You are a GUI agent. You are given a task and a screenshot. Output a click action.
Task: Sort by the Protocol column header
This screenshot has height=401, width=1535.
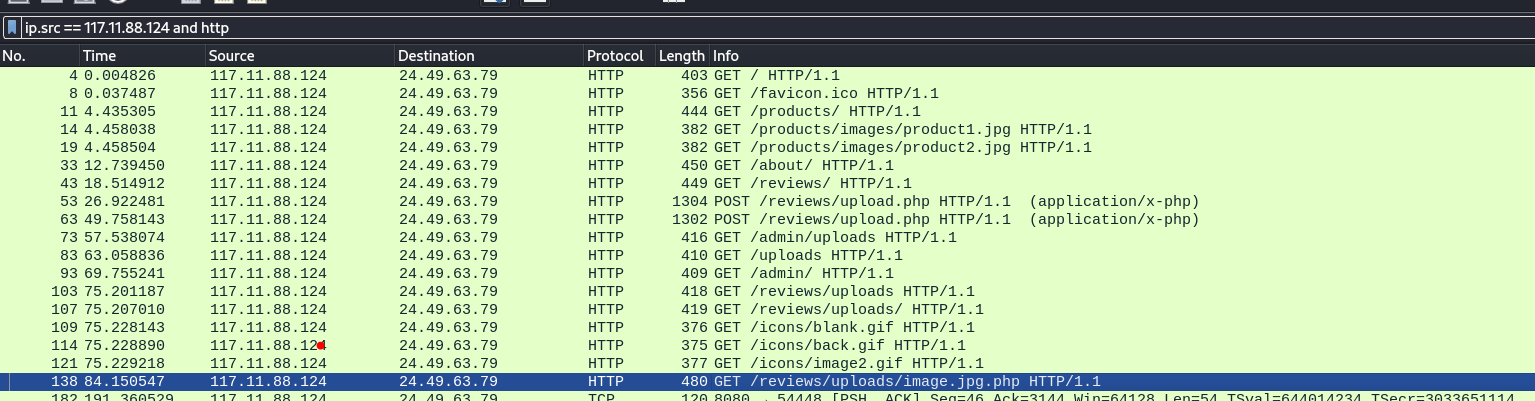click(617, 56)
